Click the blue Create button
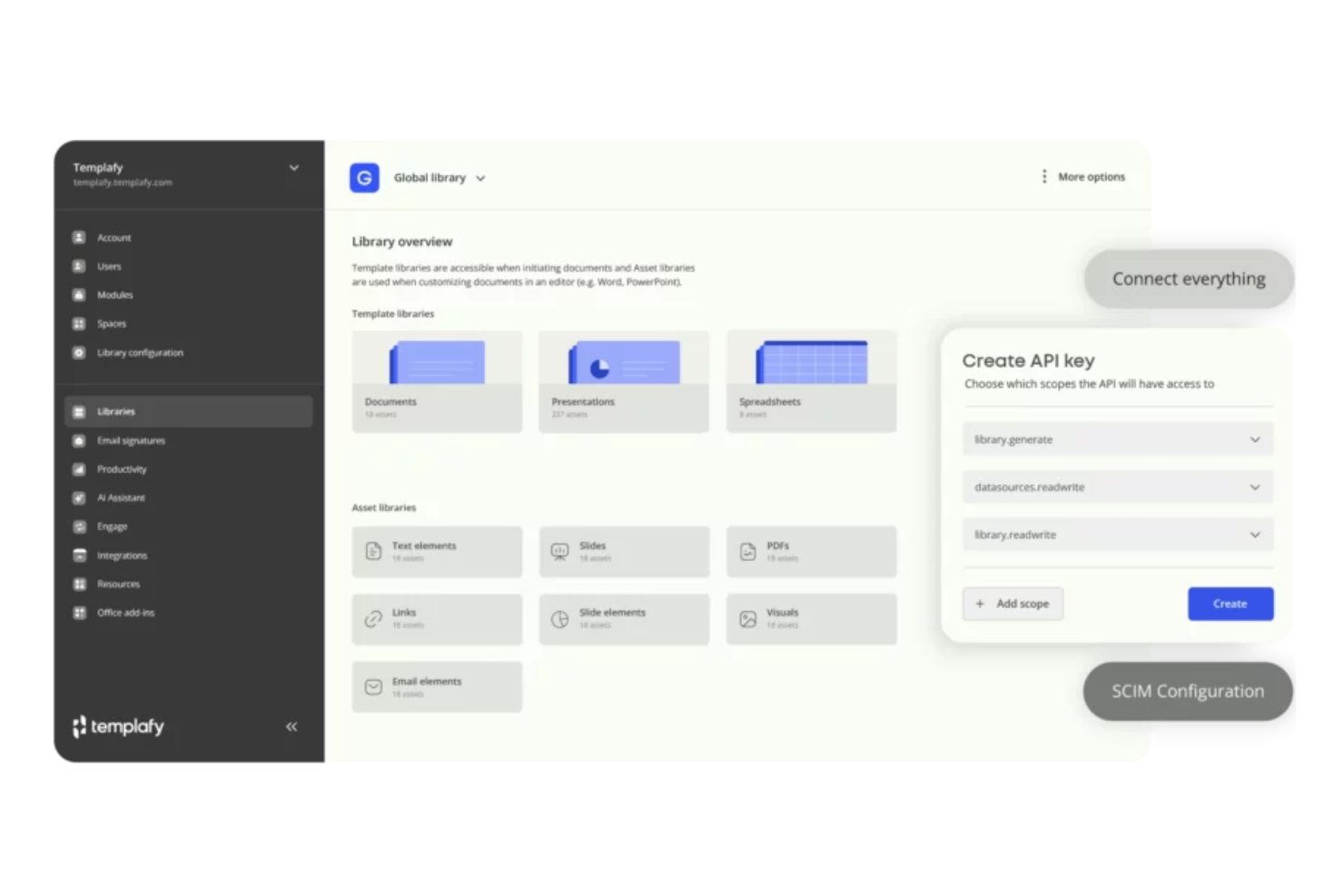 [x=1230, y=604]
